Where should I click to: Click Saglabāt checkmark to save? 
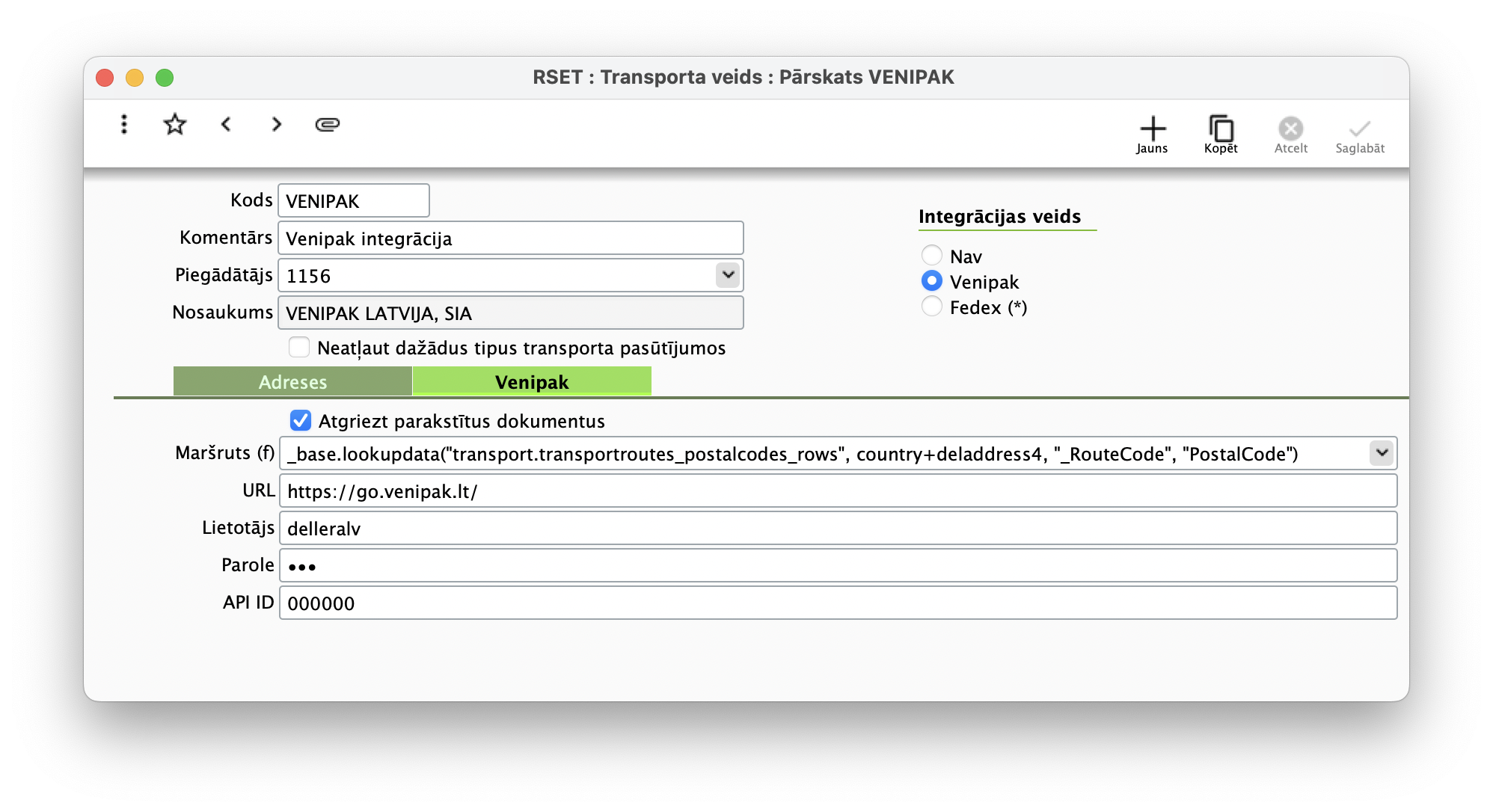(1359, 135)
